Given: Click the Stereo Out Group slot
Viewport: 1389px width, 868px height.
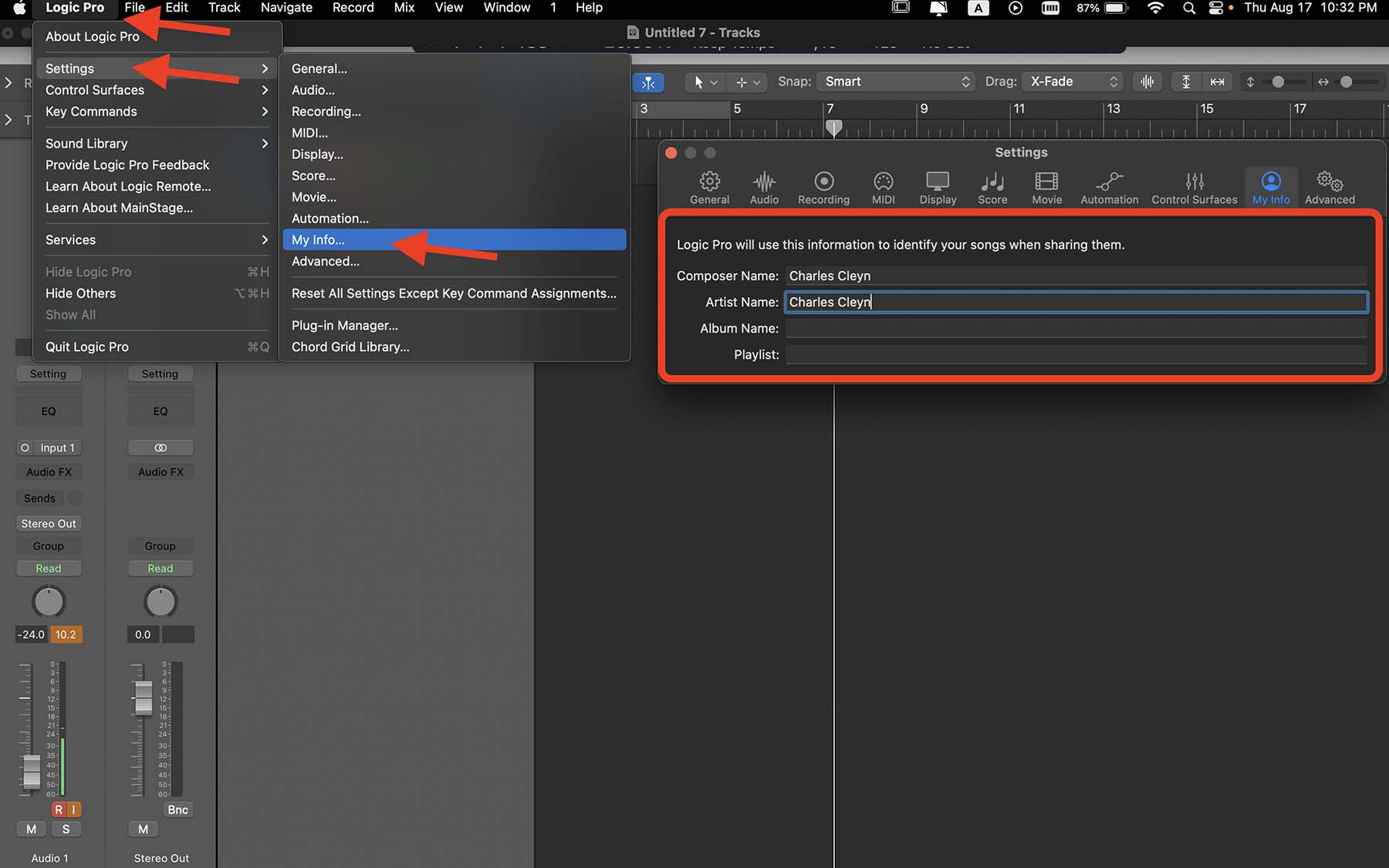Looking at the screenshot, I should 161,546.
